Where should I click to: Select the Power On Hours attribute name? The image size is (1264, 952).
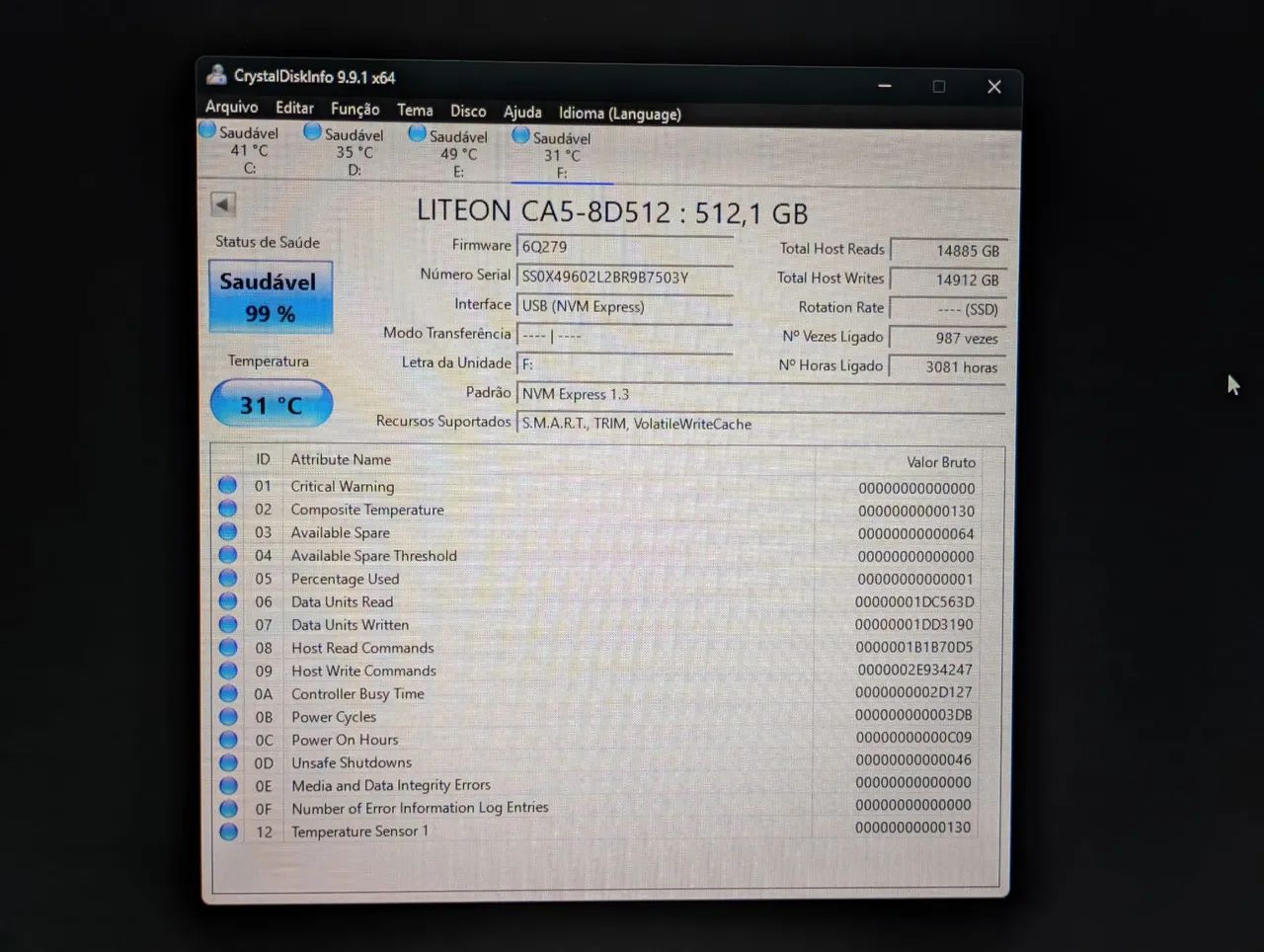345,740
